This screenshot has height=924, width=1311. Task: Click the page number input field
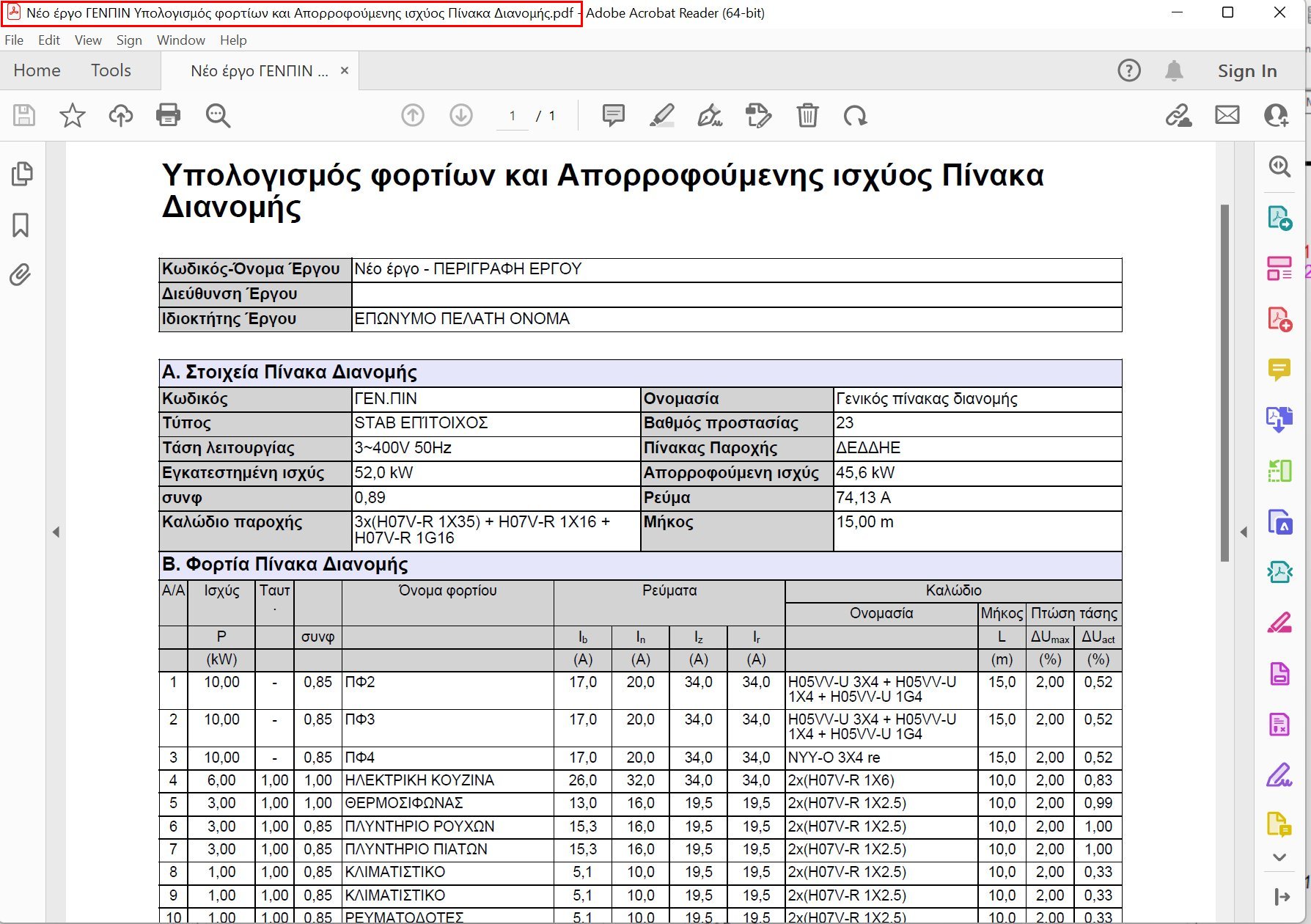(513, 116)
